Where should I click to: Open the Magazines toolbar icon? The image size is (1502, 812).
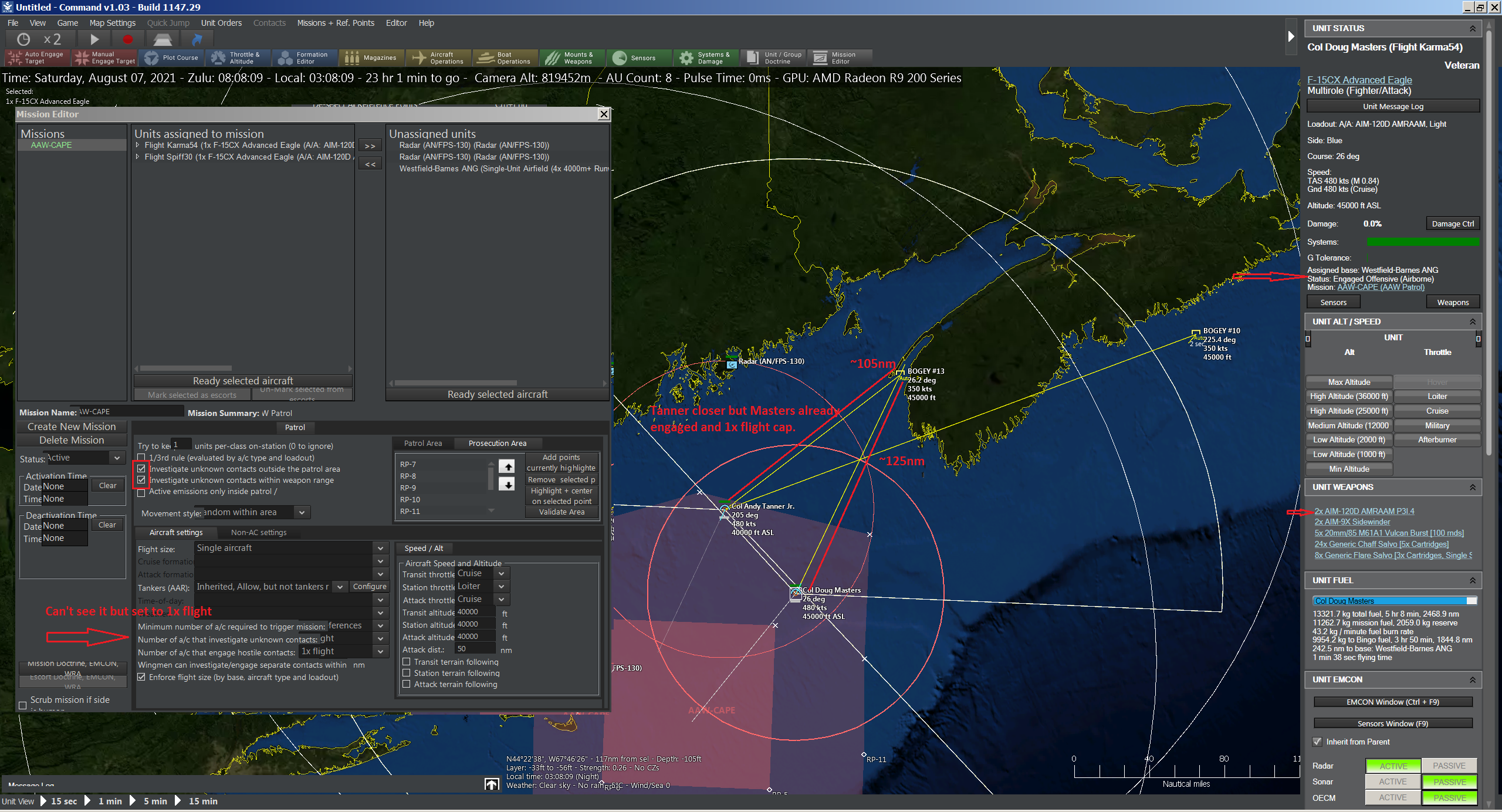[x=370, y=57]
